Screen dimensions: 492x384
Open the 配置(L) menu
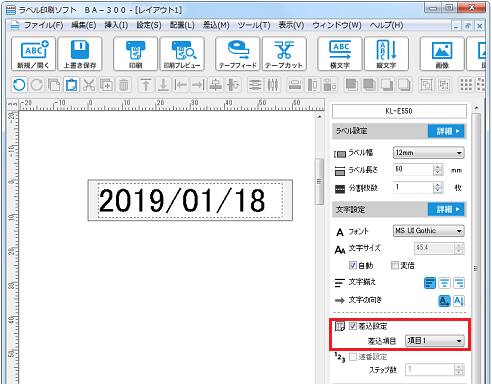click(182, 25)
